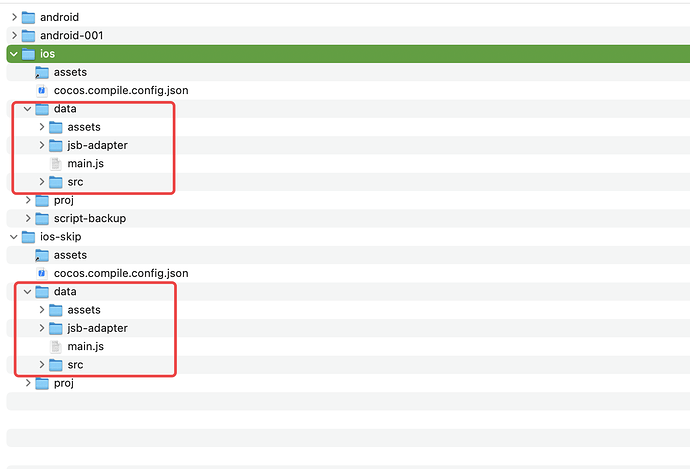Expand jsb-adapter chevron in ios-skip data
This screenshot has height=469, width=690.
[41, 328]
